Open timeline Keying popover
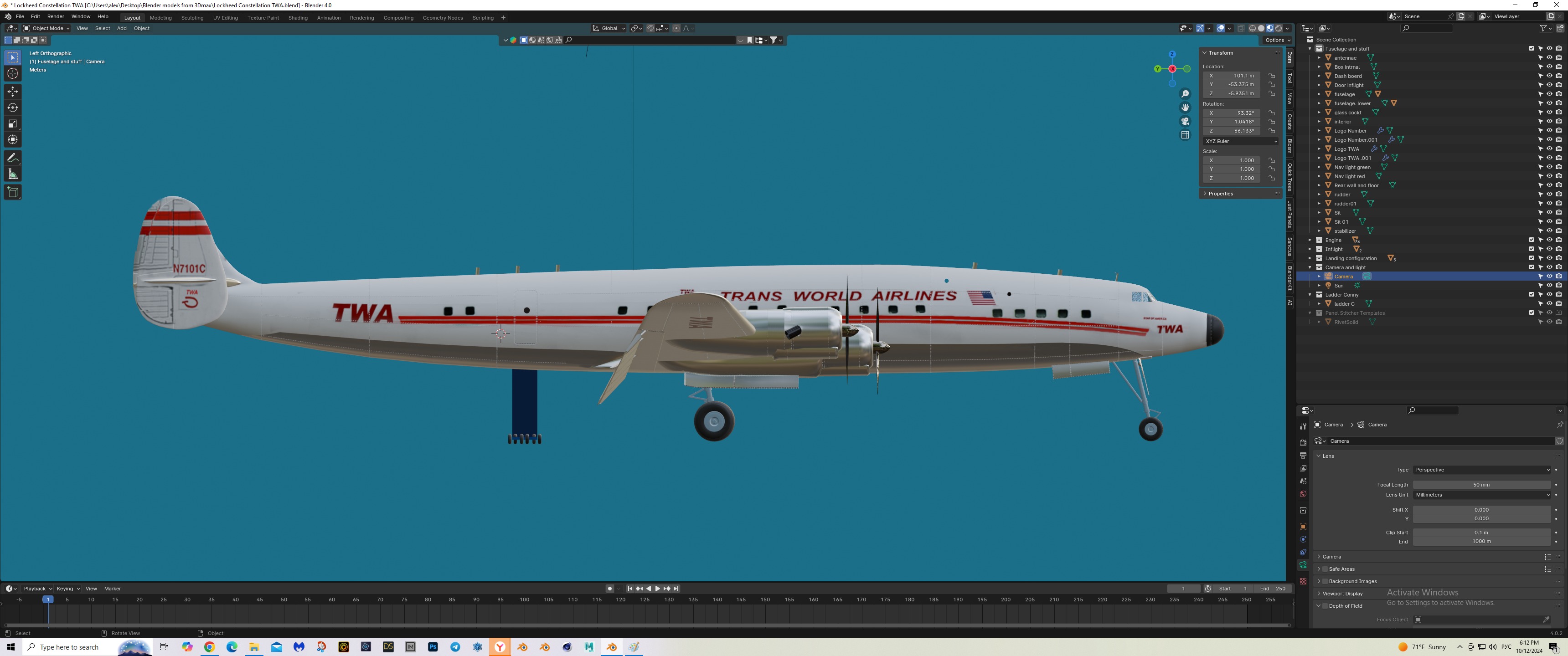The width and height of the screenshot is (1568, 656). (67, 589)
